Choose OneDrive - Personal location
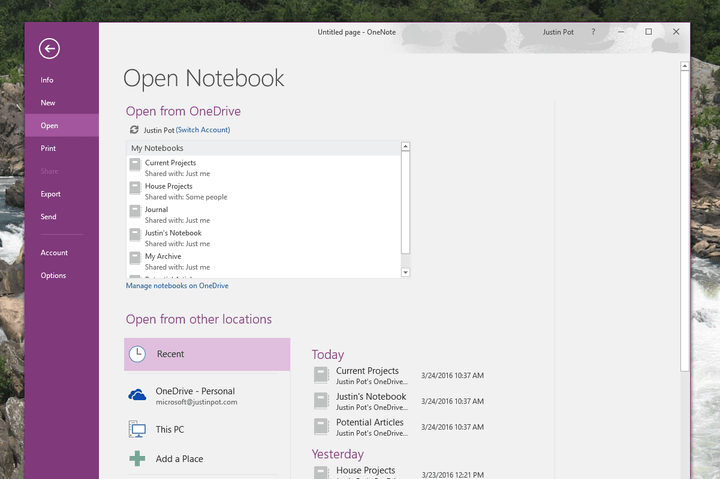Image resolution: width=720 pixels, height=479 pixels. pyautogui.click(x=207, y=395)
